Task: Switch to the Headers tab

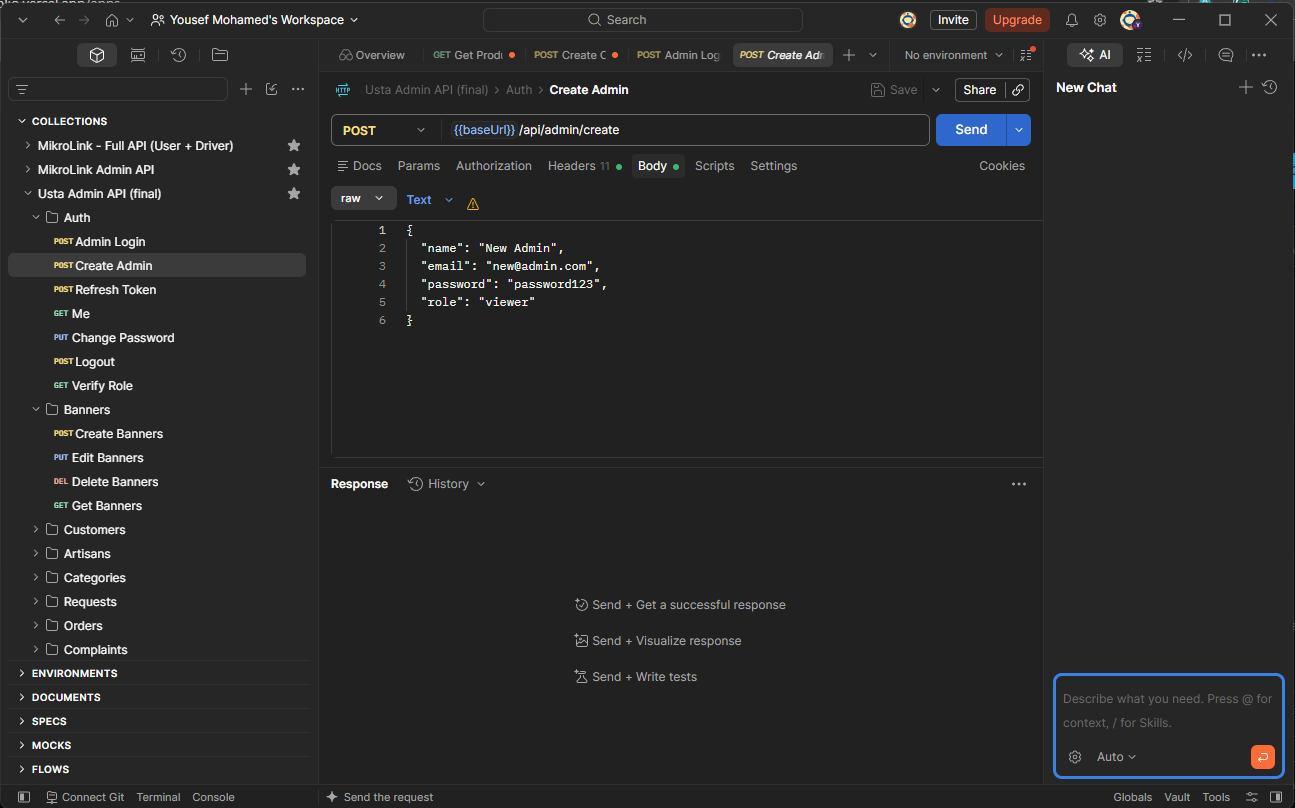Action: [x=584, y=166]
